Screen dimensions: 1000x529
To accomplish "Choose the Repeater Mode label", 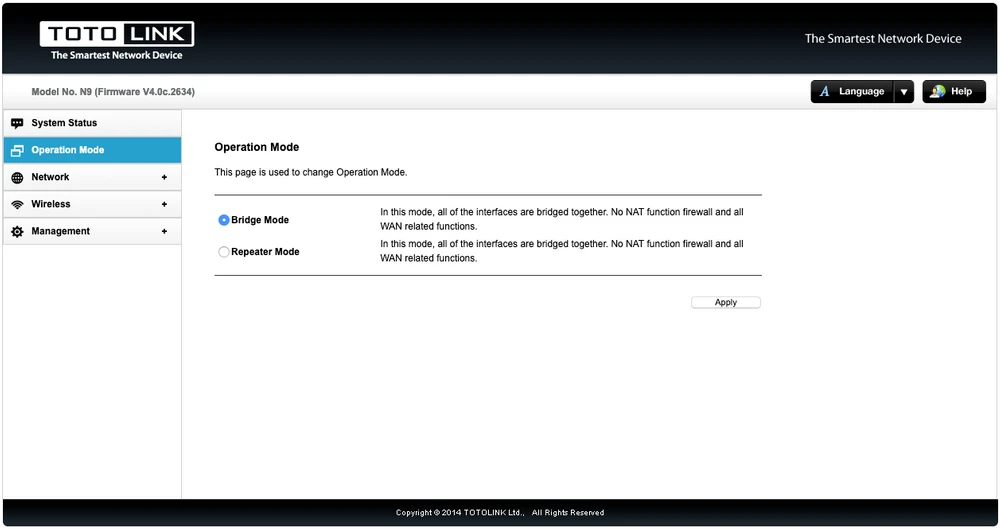I will [x=265, y=252].
